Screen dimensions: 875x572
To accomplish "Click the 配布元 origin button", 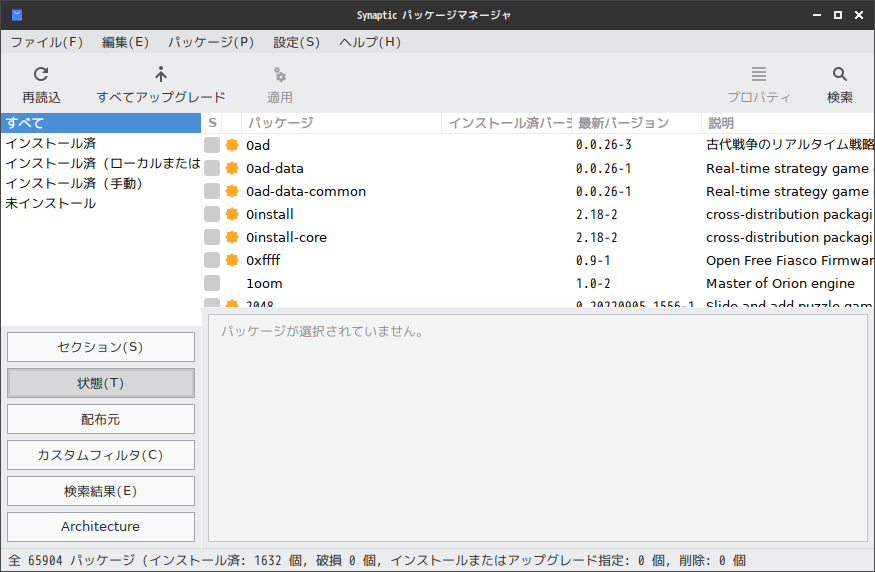I will click(x=101, y=419).
